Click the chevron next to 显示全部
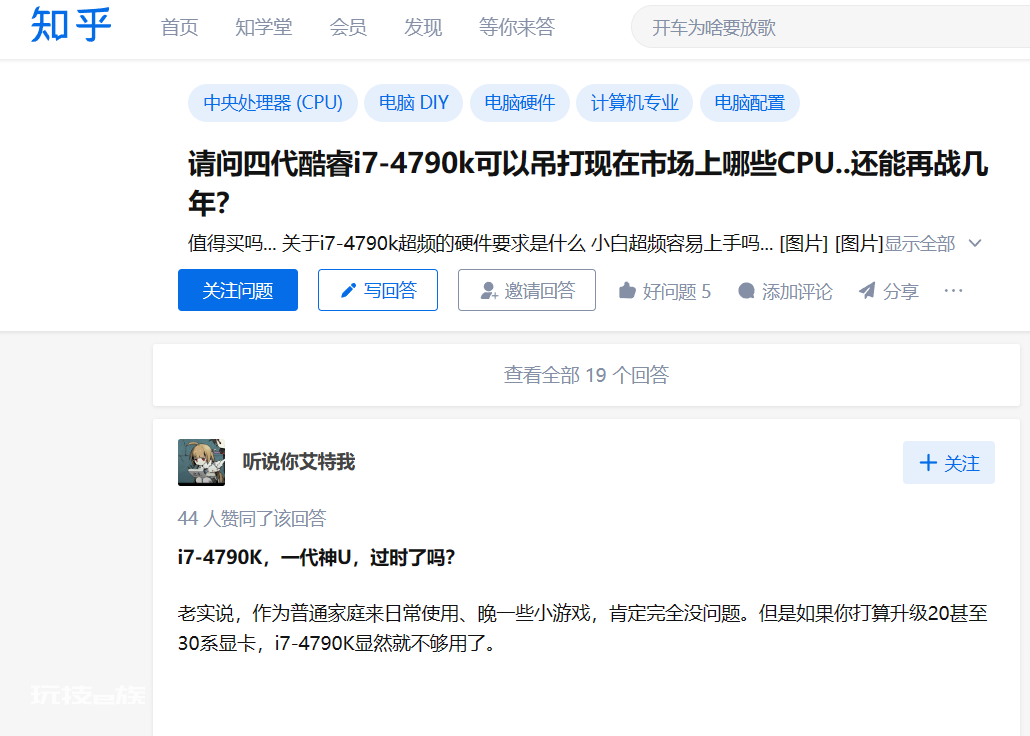Image resolution: width=1030 pixels, height=736 pixels. (975, 244)
